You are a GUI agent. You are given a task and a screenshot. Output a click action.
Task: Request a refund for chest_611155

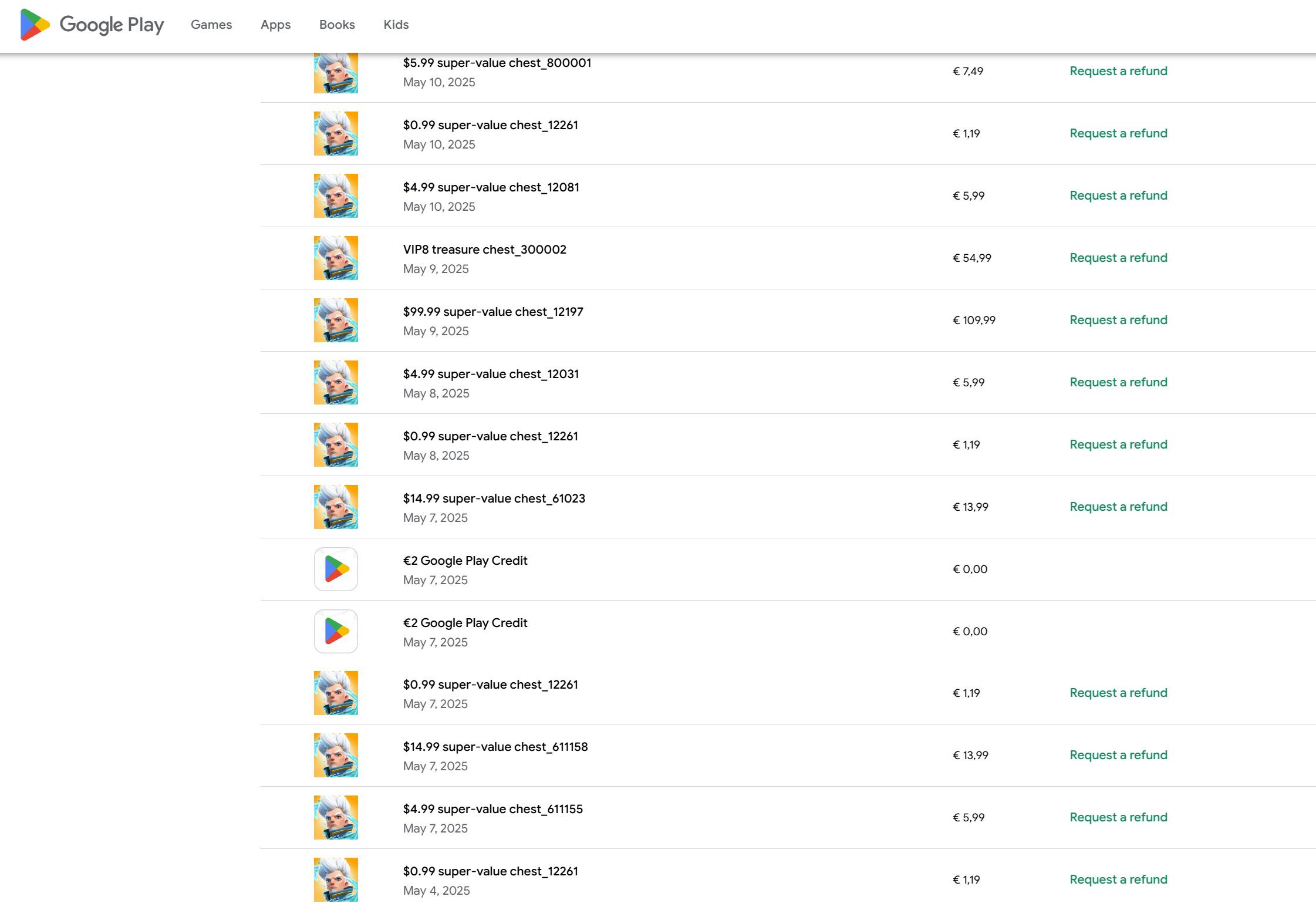[x=1118, y=817]
